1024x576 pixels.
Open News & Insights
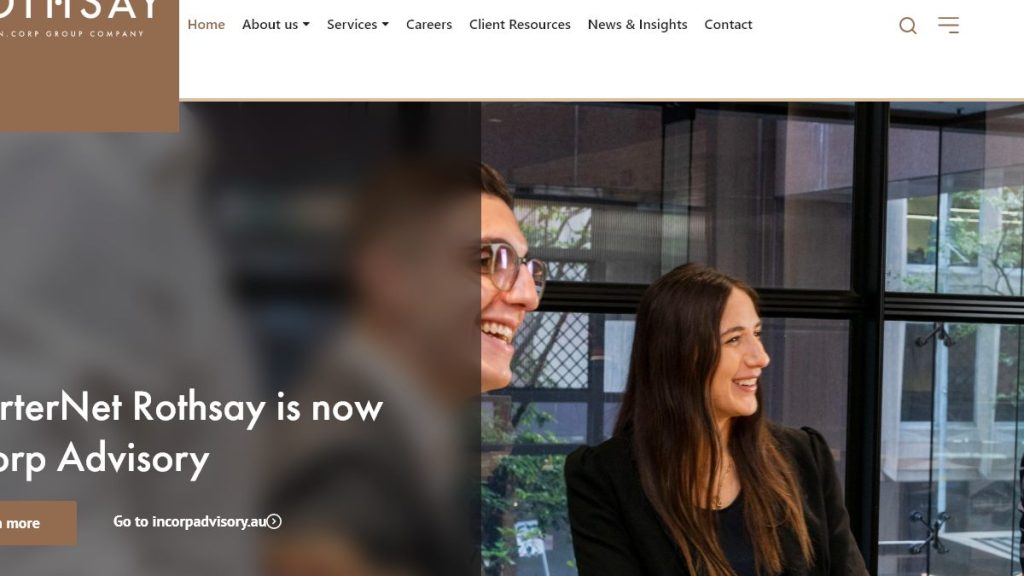pyautogui.click(x=637, y=24)
